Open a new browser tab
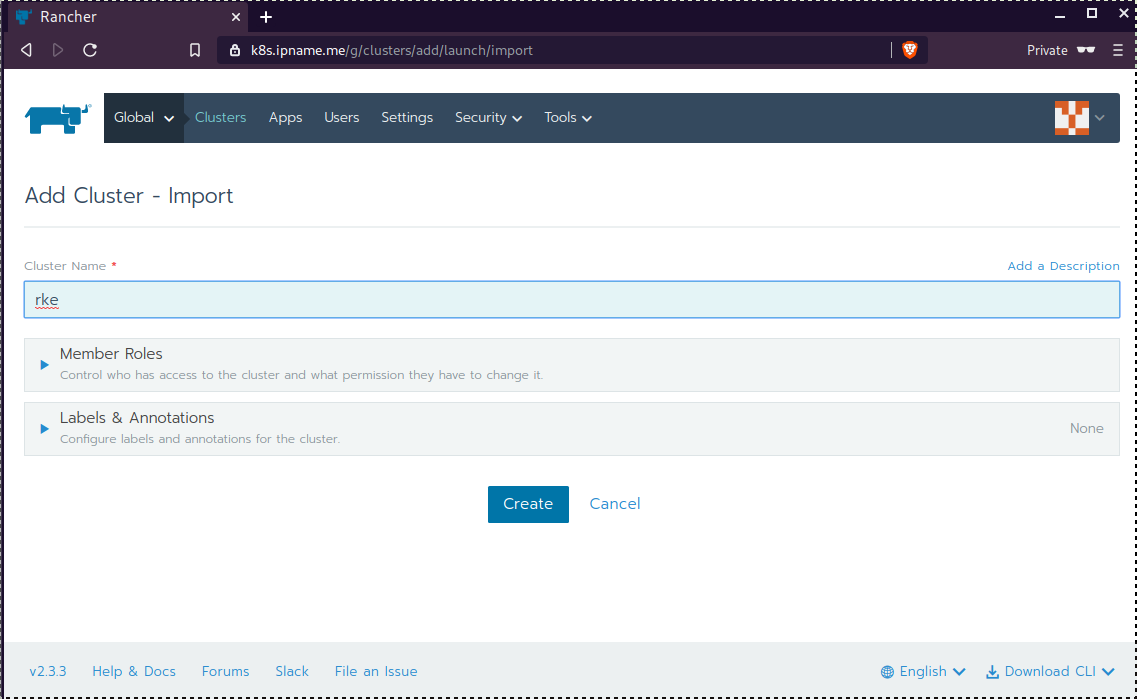The height and width of the screenshot is (699, 1137). pos(266,17)
